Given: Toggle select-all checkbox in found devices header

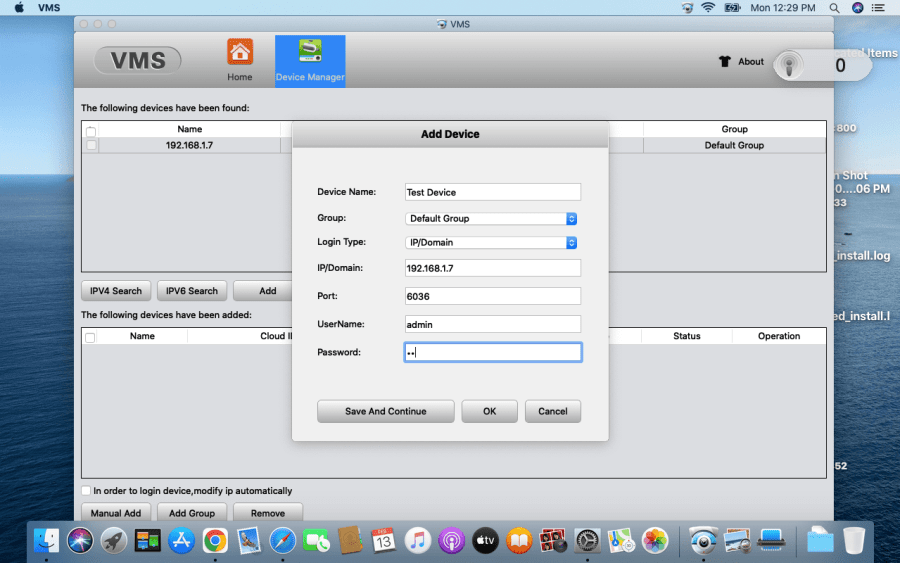Looking at the screenshot, I should point(92,131).
